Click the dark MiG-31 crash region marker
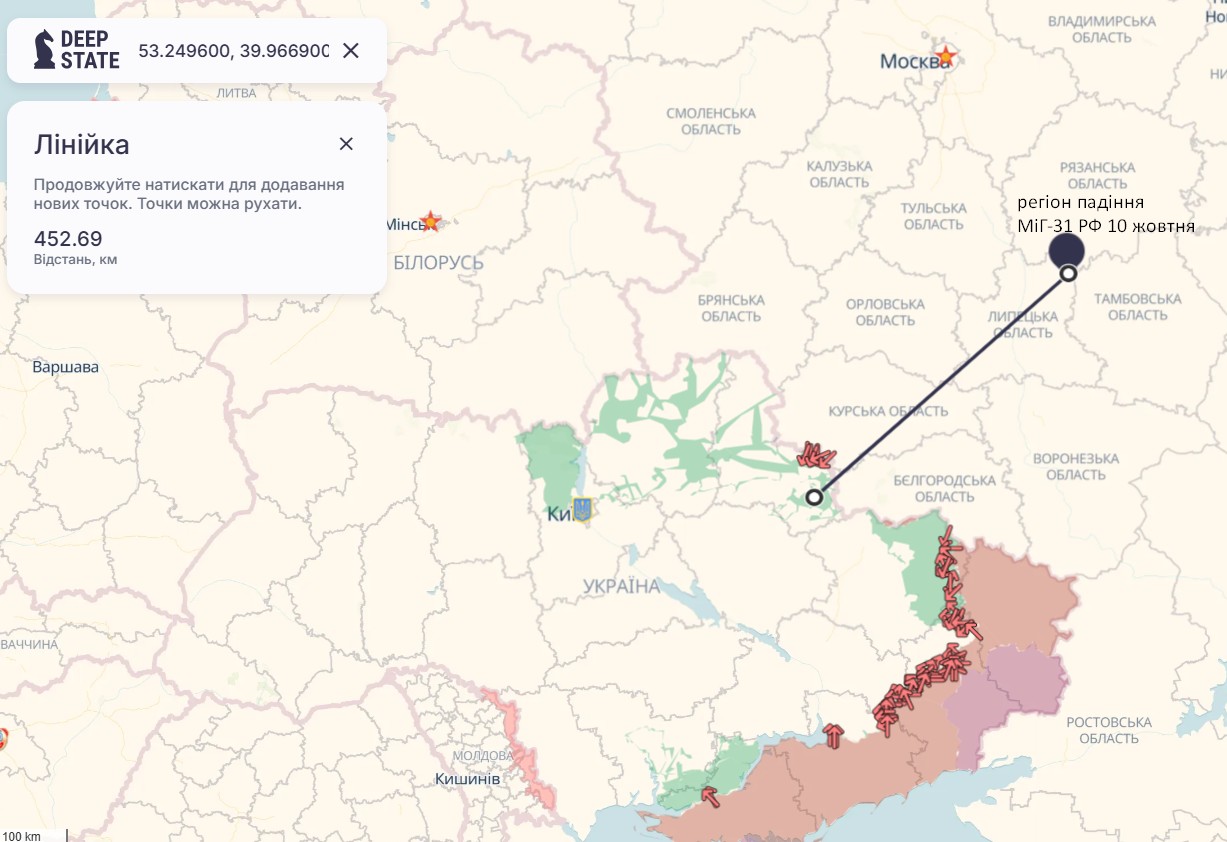This screenshot has height=842, width=1227. tap(1067, 249)
